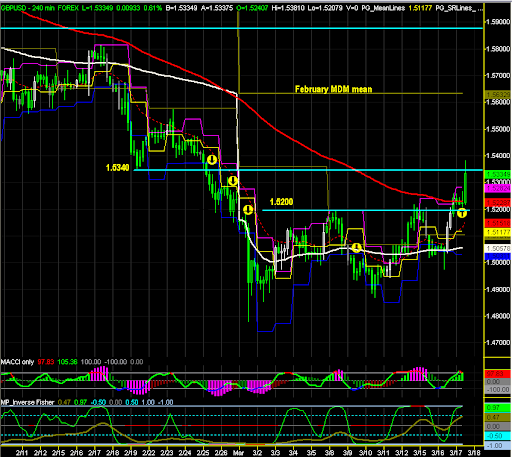Click the 1.48000 price axis label
The width and height of the screenshot is (512, 457).
pos(498,316)
